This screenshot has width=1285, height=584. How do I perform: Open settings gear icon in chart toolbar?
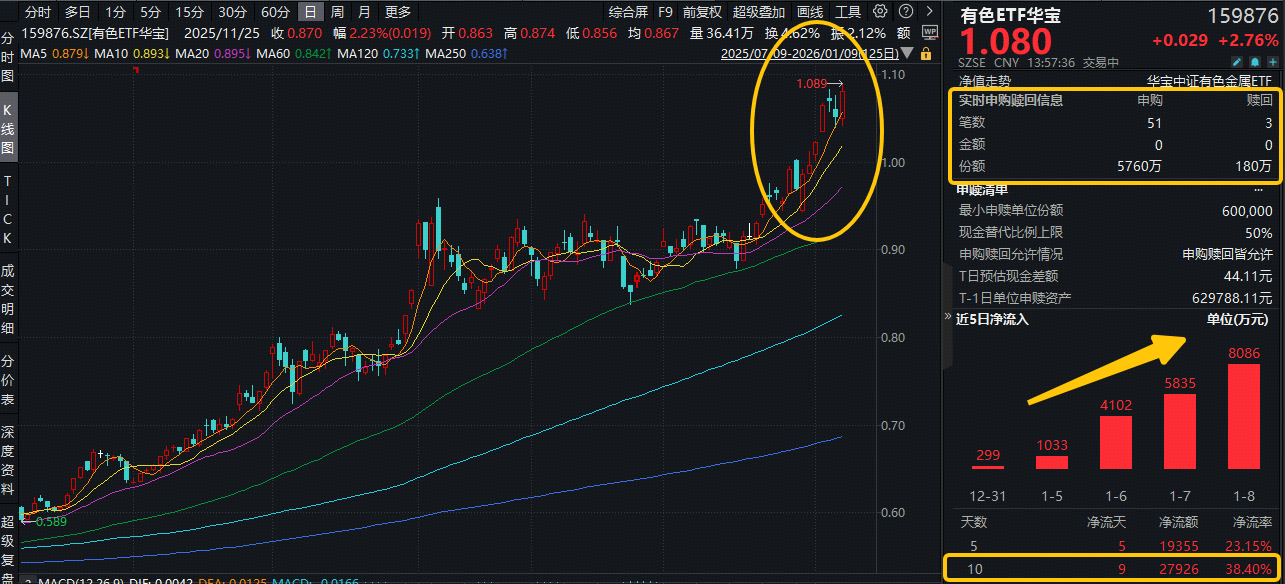(880, 12)
